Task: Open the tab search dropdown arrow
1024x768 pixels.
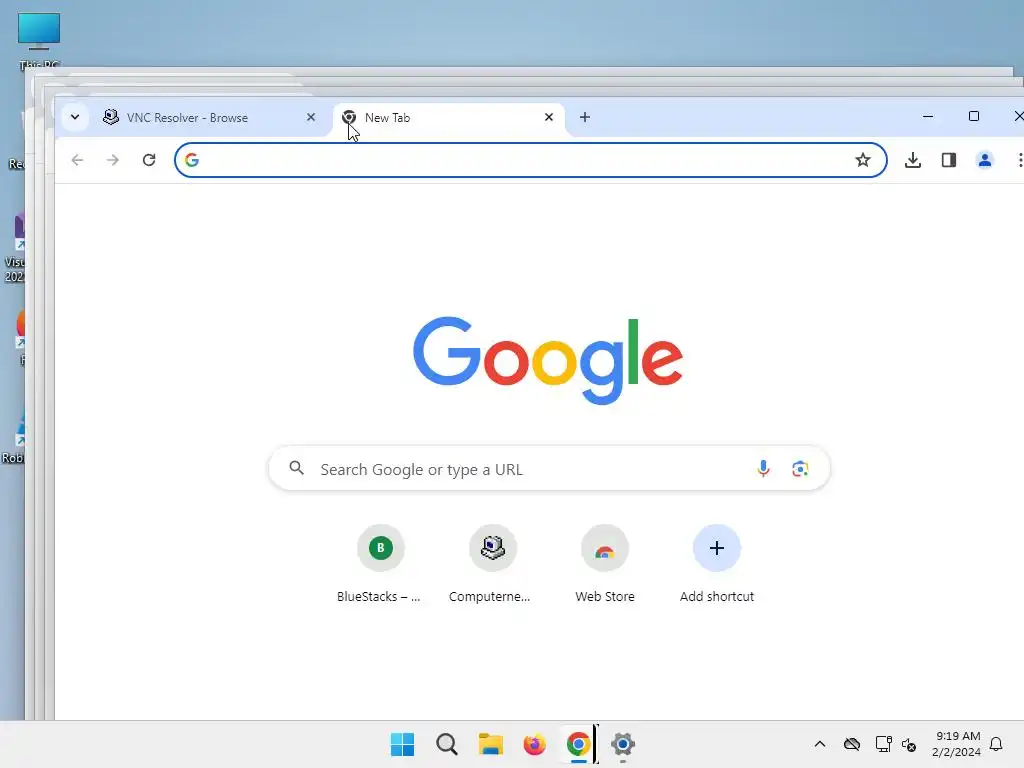Action: click(x=75, y=118)
